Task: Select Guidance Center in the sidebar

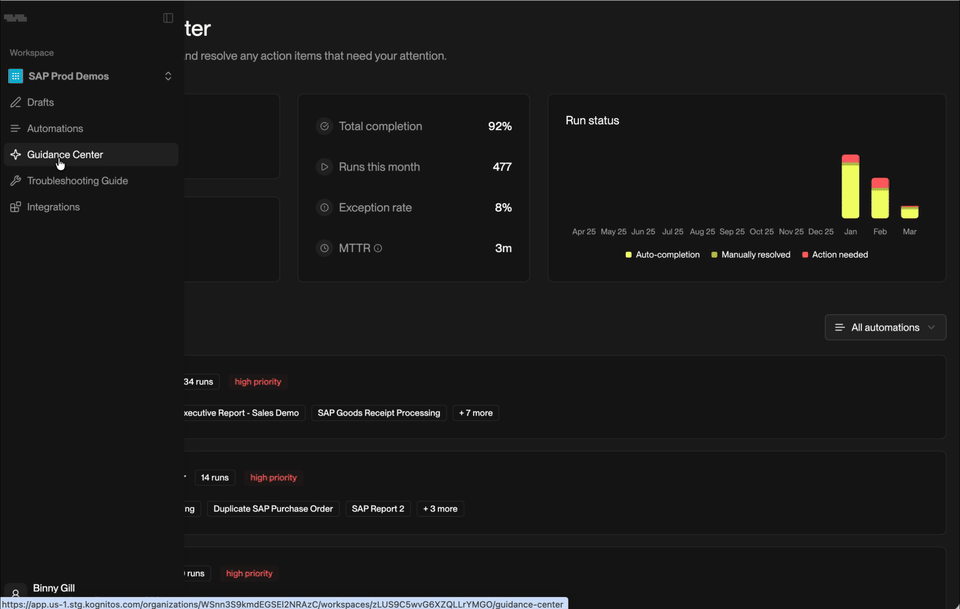Action: [65, 155]
